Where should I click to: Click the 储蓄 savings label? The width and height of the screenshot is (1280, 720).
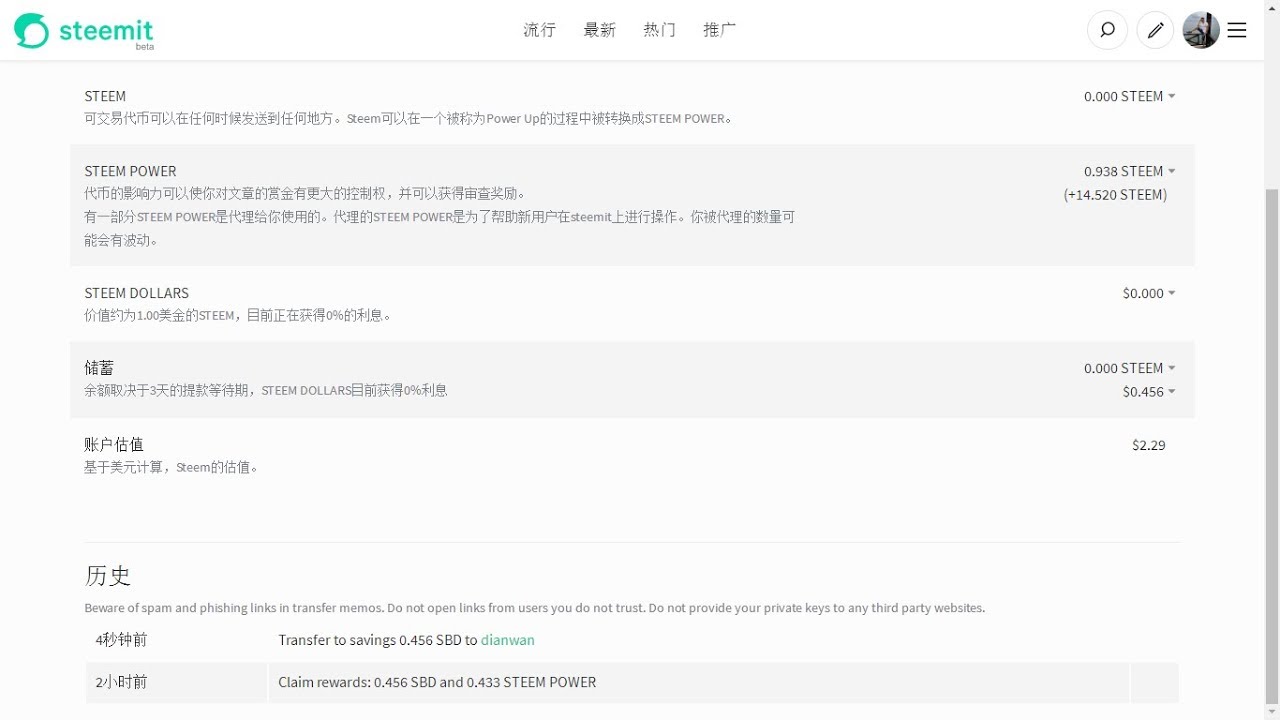click(x=99, y=368)
